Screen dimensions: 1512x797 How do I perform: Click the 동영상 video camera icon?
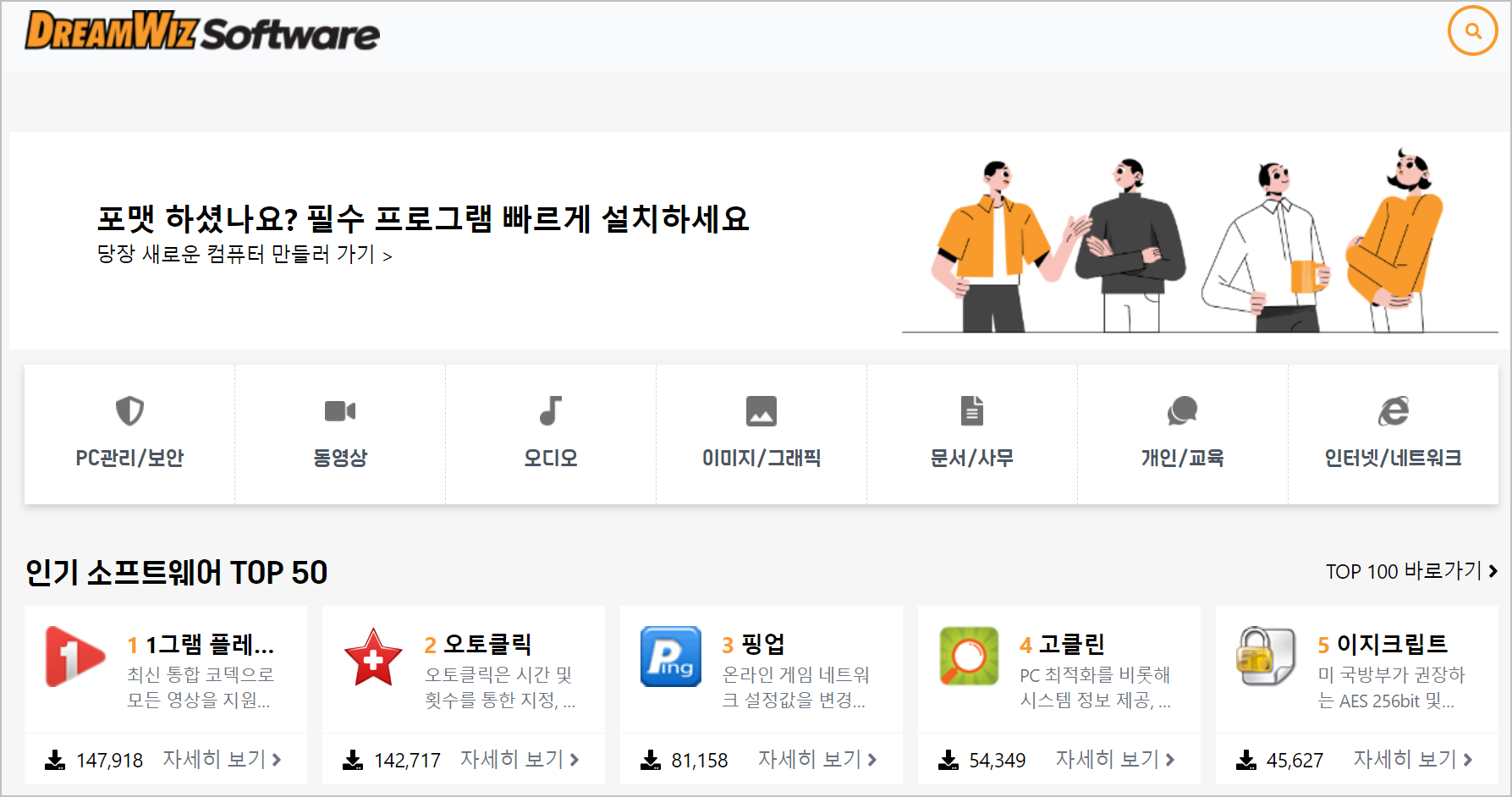[x=340, y=411]
